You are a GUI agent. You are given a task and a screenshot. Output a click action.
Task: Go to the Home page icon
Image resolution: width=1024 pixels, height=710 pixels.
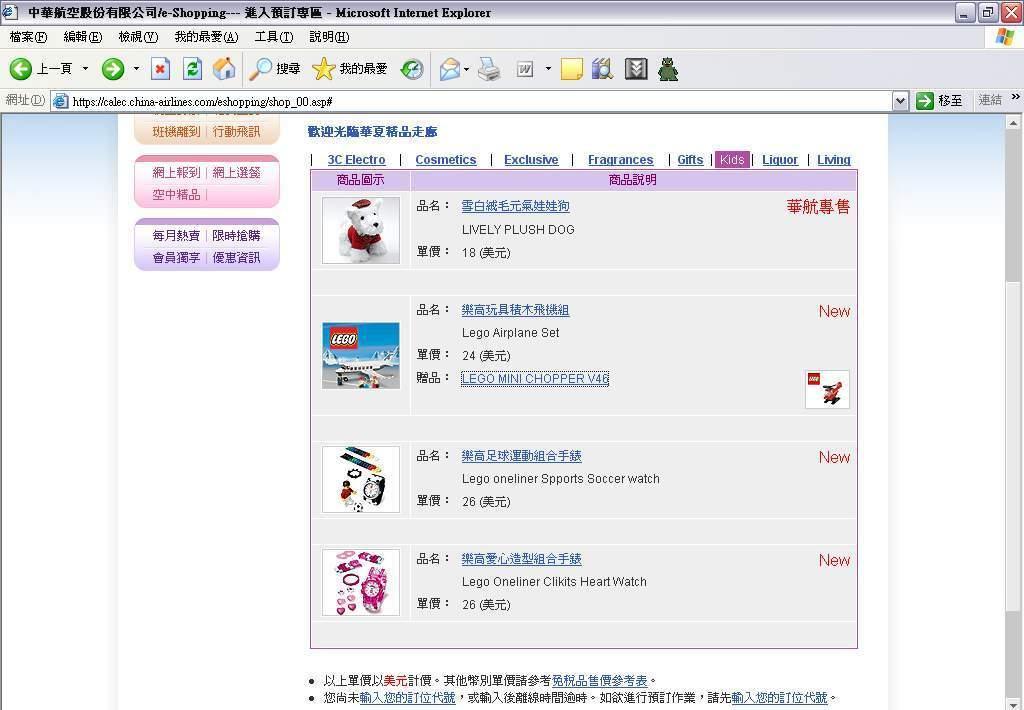pyautogui.click(x=224, y=69)
